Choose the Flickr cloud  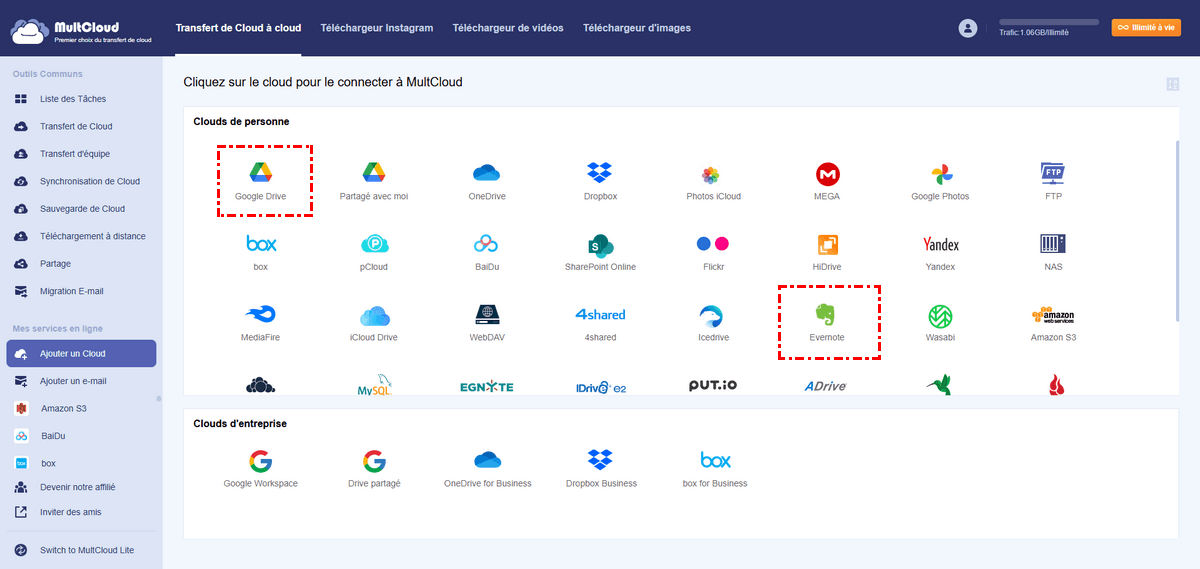tap(714, 252)
